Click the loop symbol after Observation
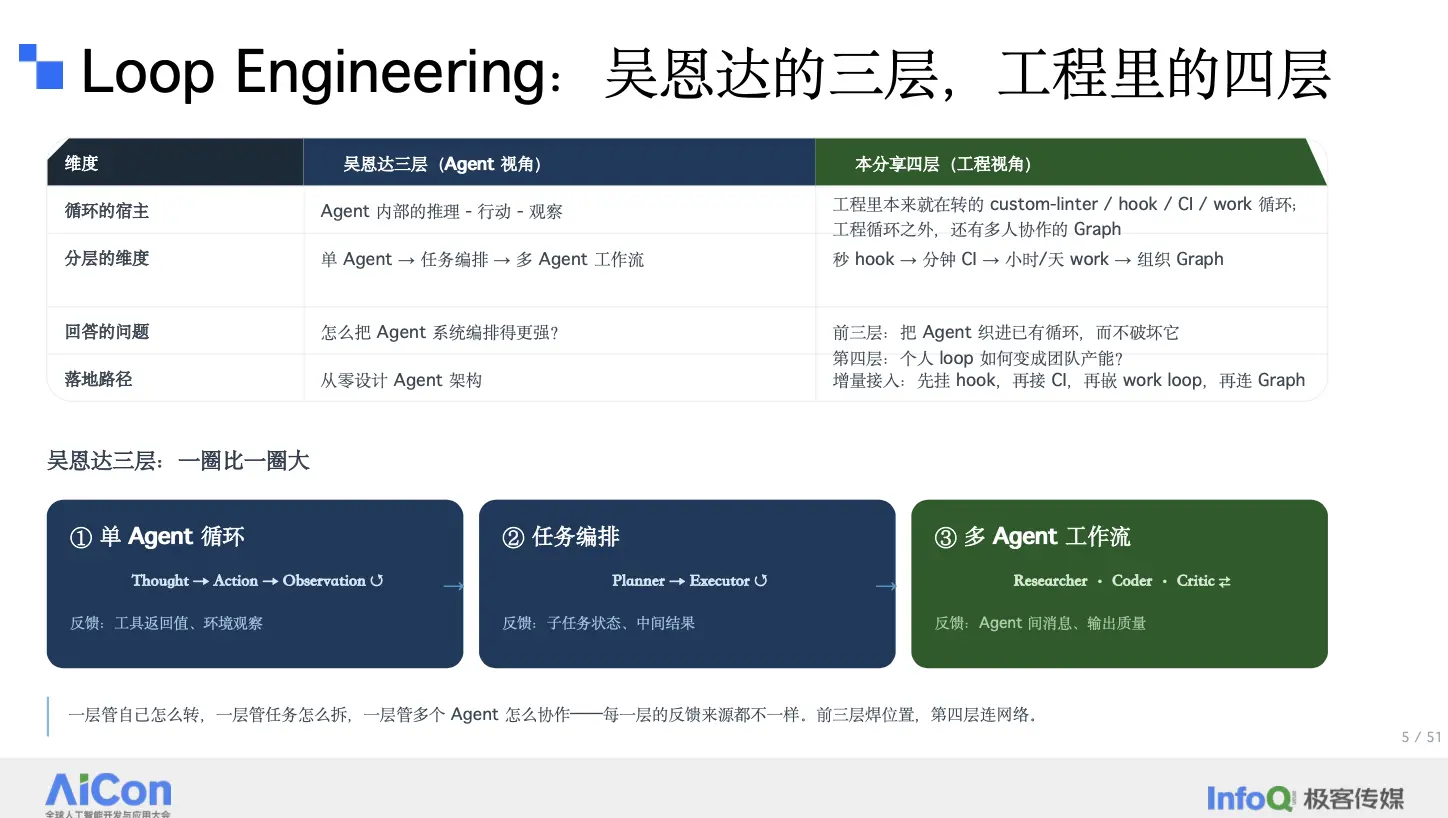This screenshot has height=818, width=1448. click(x=377, y=581)
